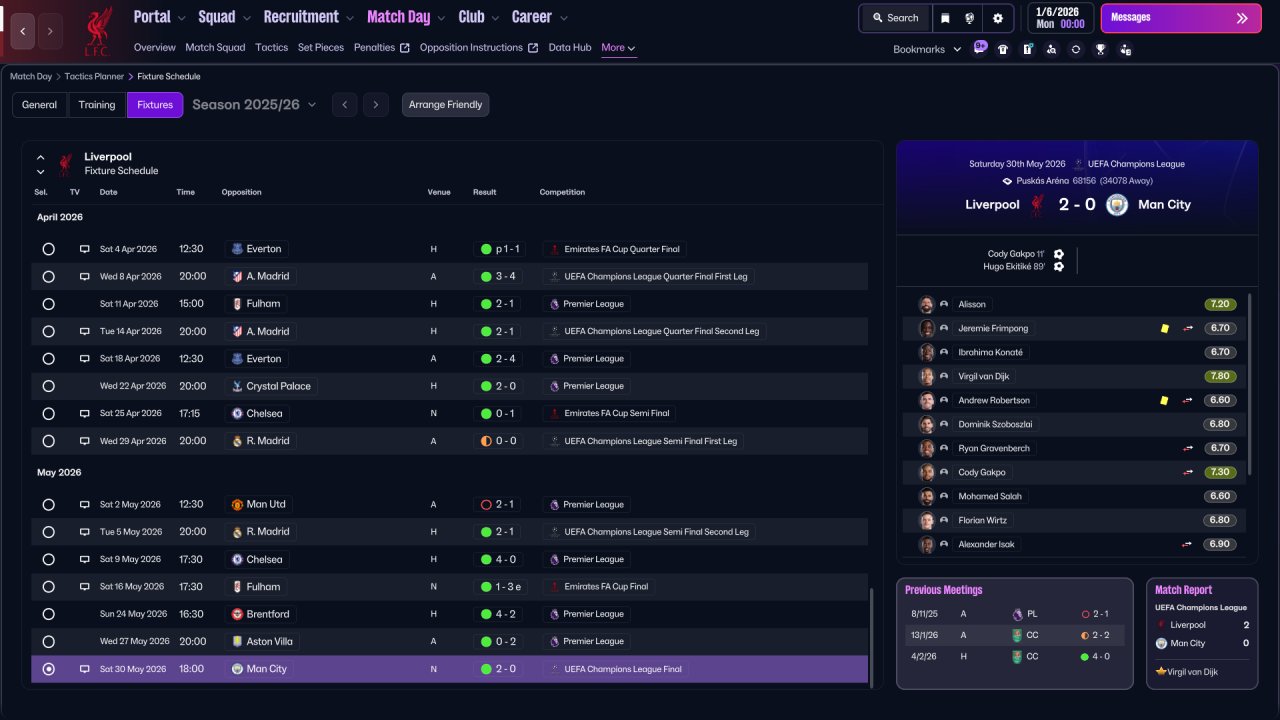Click the Search field

point(895,18)
